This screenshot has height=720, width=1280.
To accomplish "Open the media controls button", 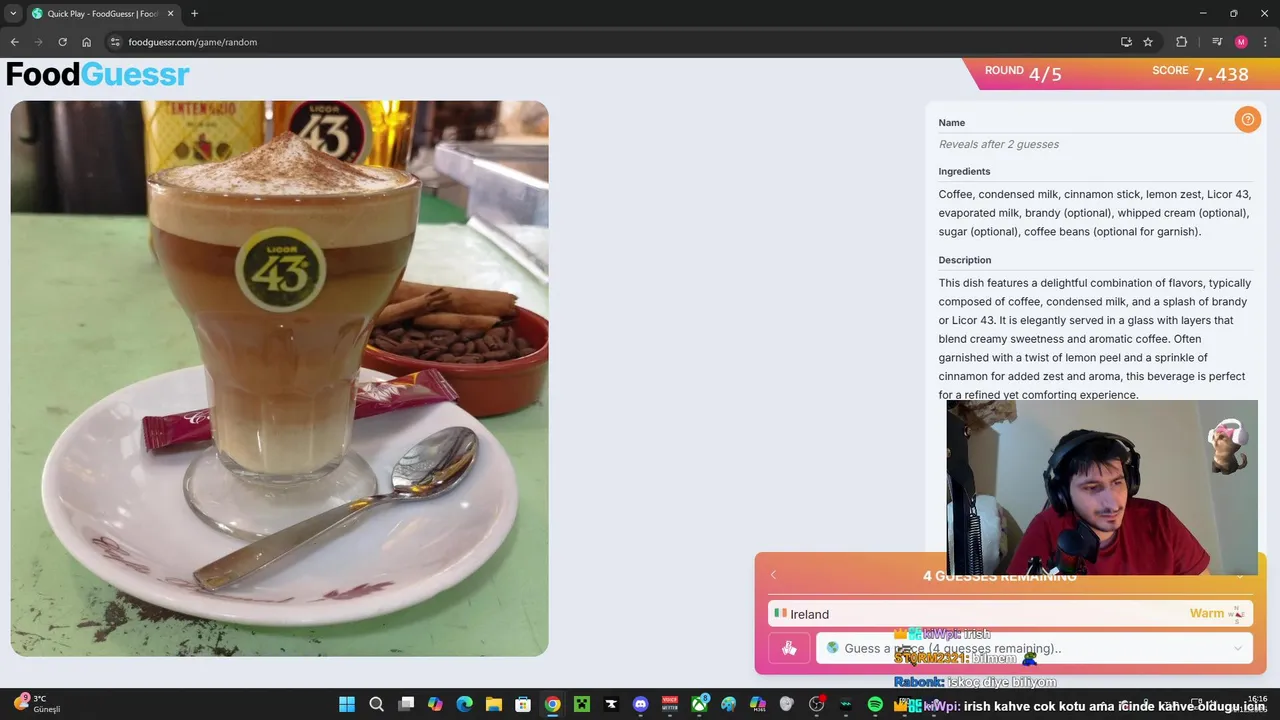I will click(1217, 42).
